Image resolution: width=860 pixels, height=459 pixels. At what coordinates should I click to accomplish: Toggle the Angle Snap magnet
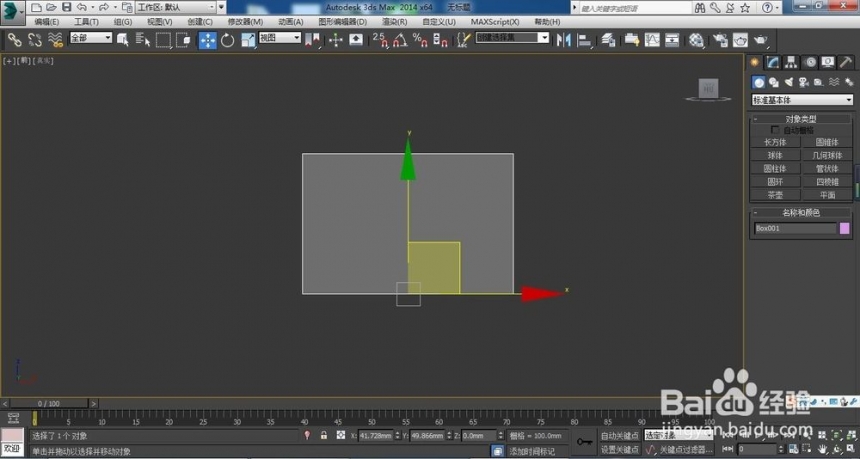pos(400,40)
